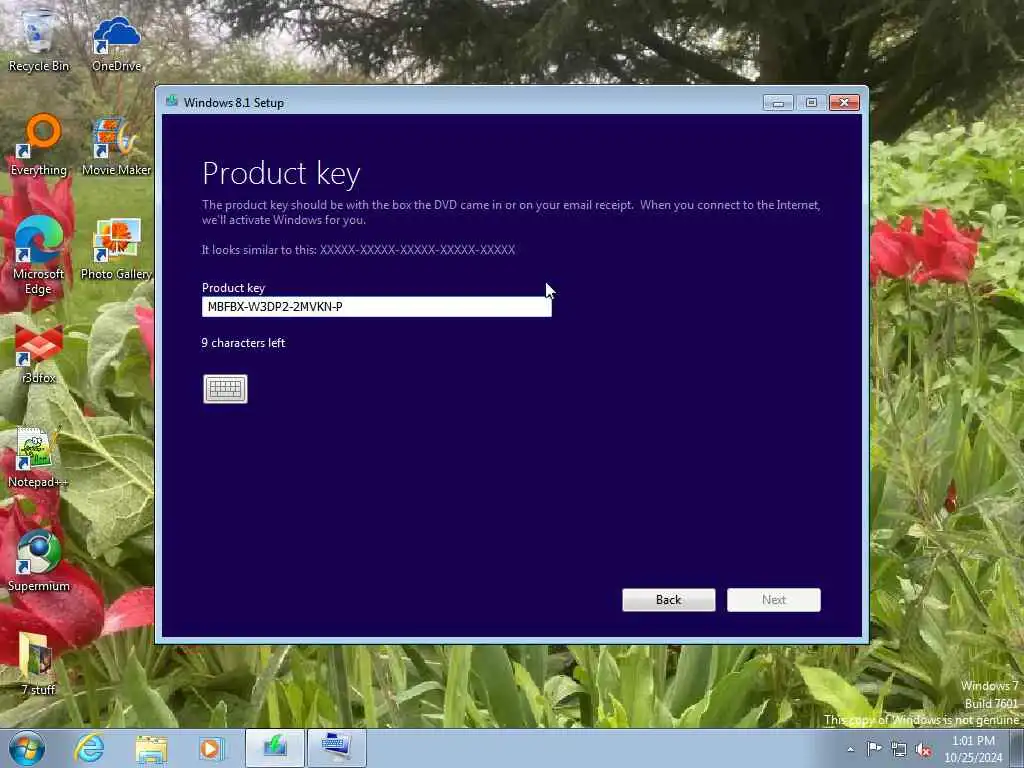The height and width of the screenshot is (768, 1024).
Task: Open OneDrive desktop shortcut
Action: point(116,44)
